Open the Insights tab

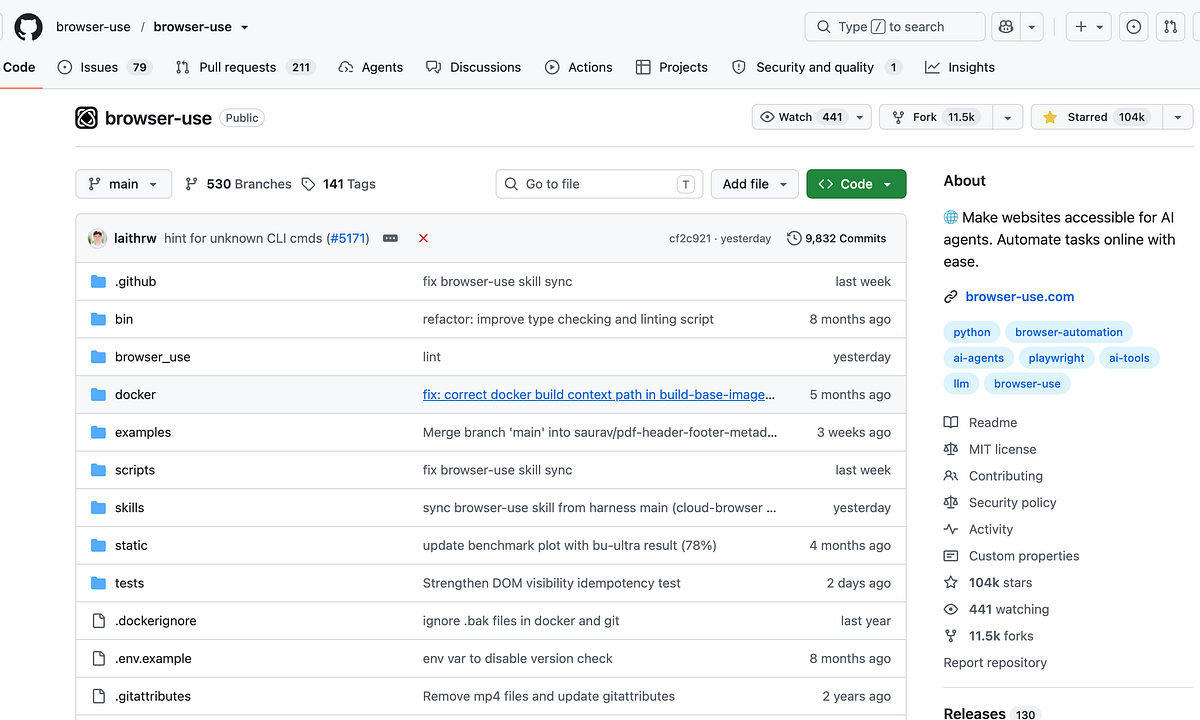(x=960, y=67)
